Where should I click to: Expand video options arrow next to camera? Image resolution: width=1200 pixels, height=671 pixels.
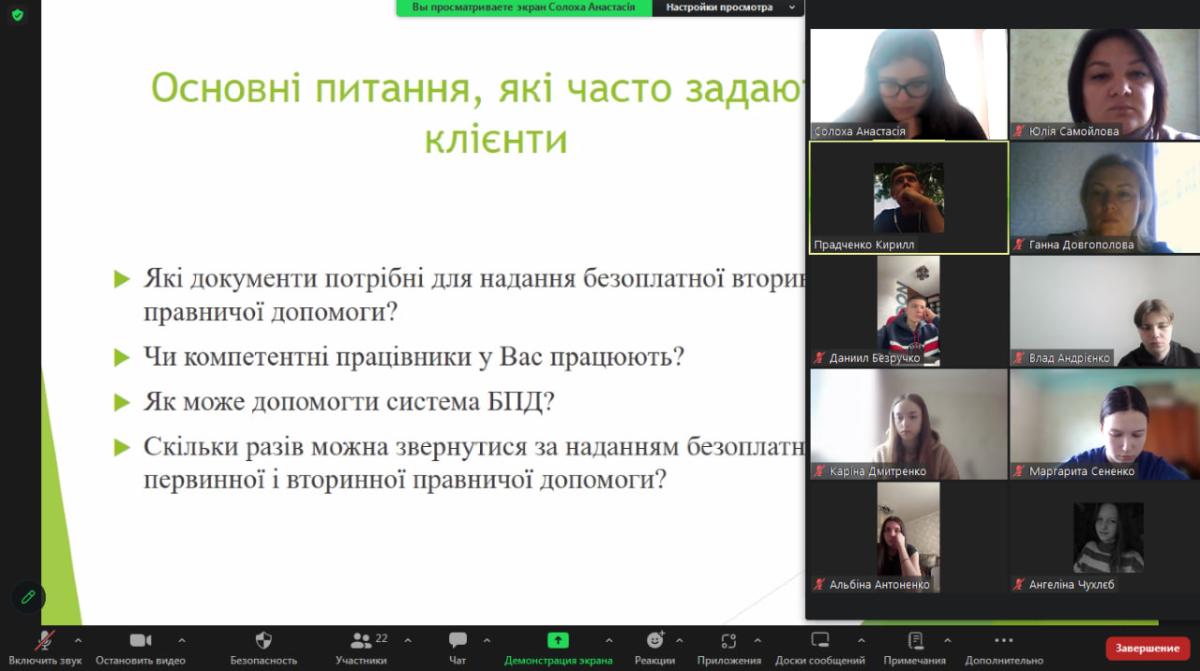(x=181, y=640)
